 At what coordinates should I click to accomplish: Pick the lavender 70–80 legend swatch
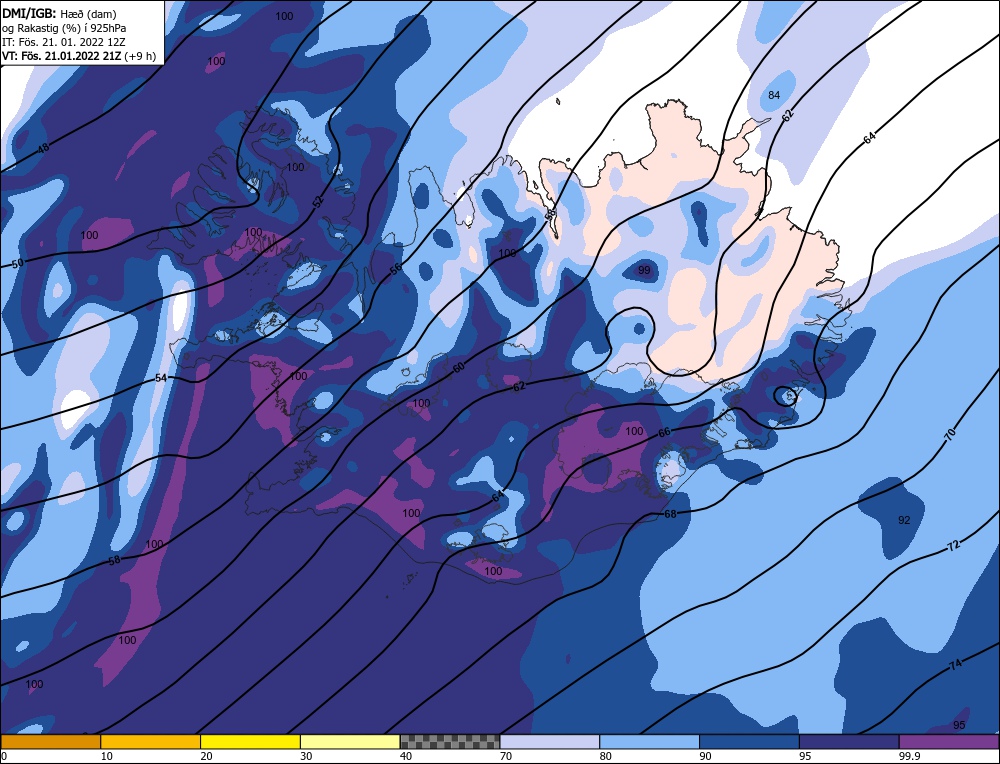coord(550,741)
